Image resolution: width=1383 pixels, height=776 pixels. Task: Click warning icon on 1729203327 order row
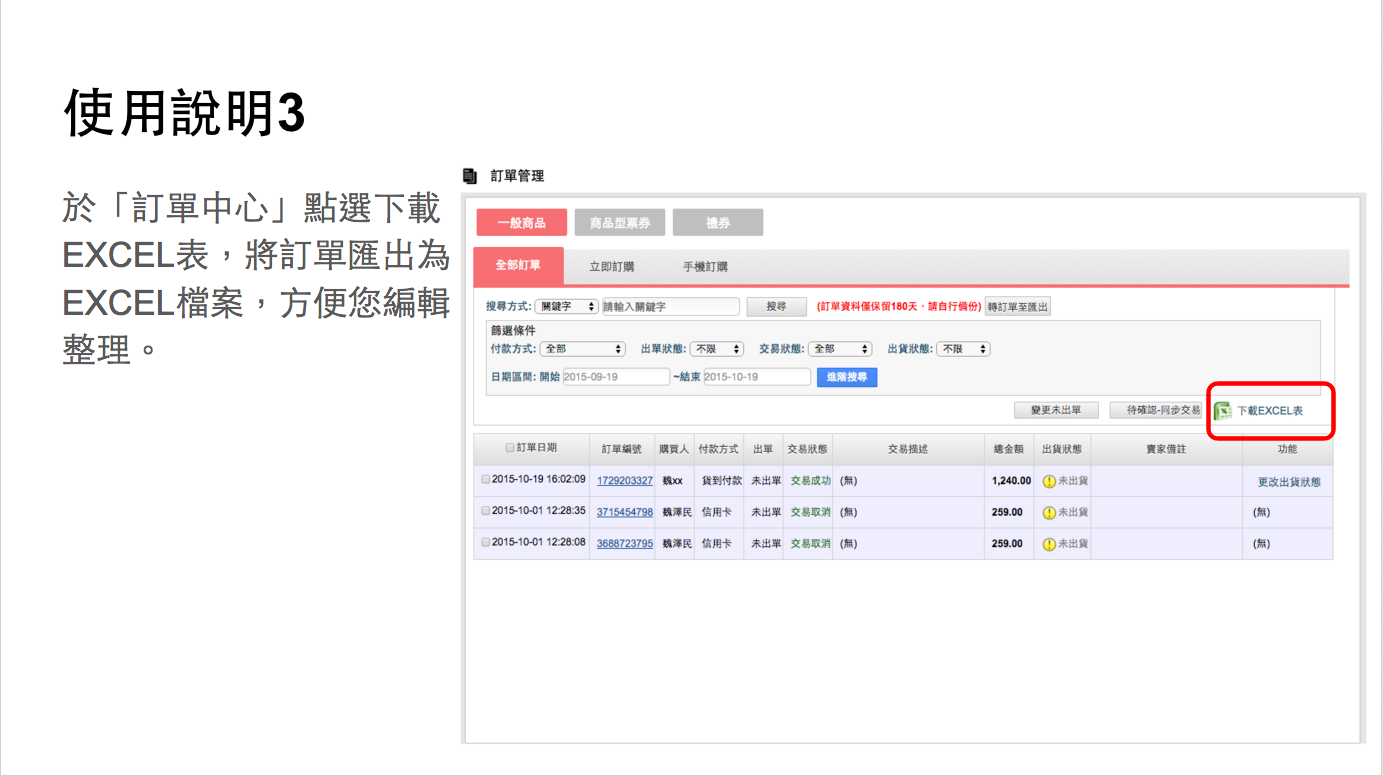pyautogui.click(x=1049, y=482)
